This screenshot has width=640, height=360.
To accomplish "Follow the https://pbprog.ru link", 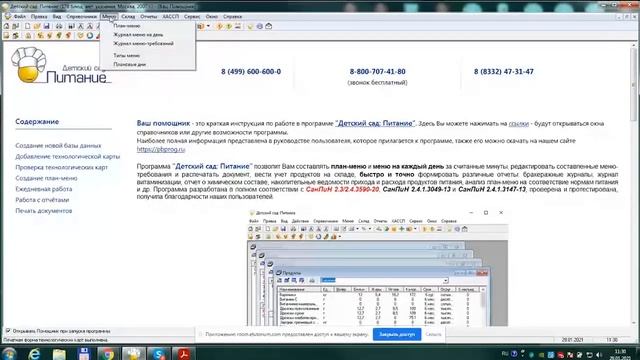I will click(x=161, y=149).
